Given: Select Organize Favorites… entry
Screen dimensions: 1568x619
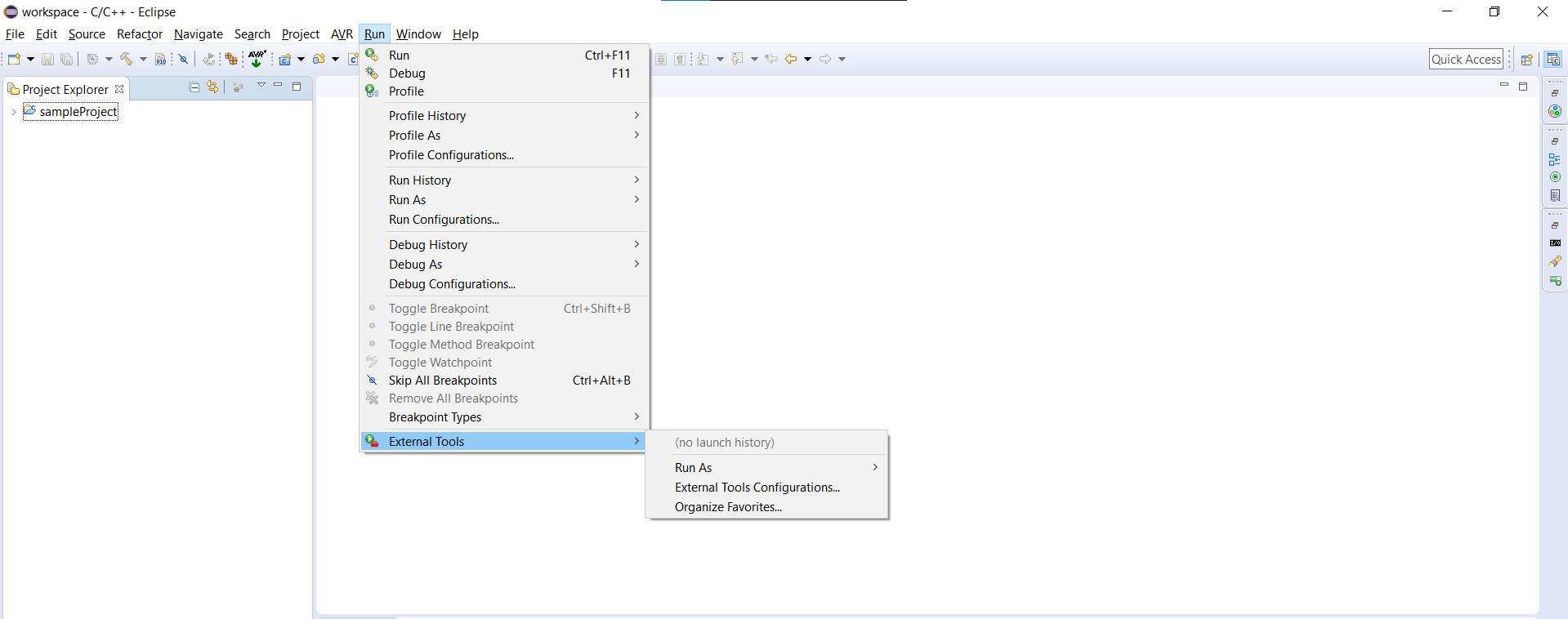Looking at the screenshot, I should click(x=766, y=507).
